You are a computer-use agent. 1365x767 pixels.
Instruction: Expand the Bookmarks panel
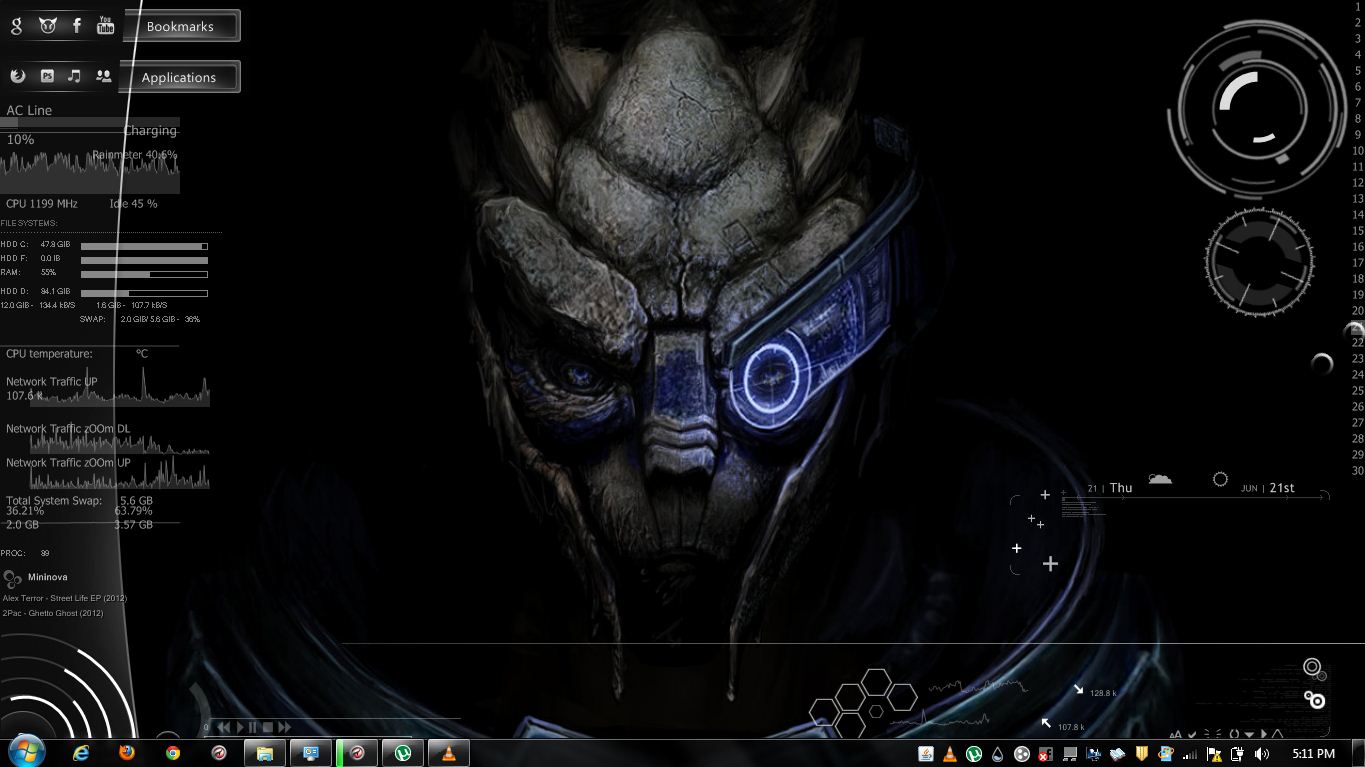pos(181,25)
